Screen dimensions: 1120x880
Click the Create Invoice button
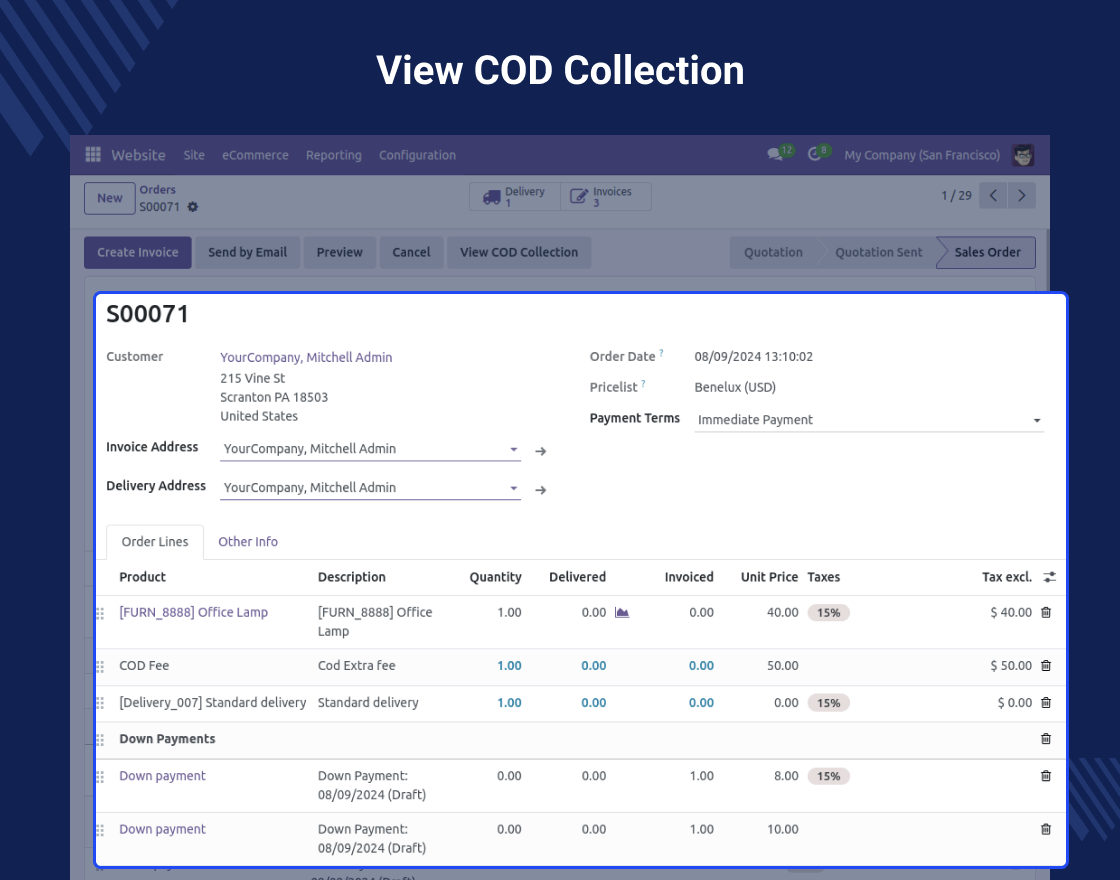[138, 252]
